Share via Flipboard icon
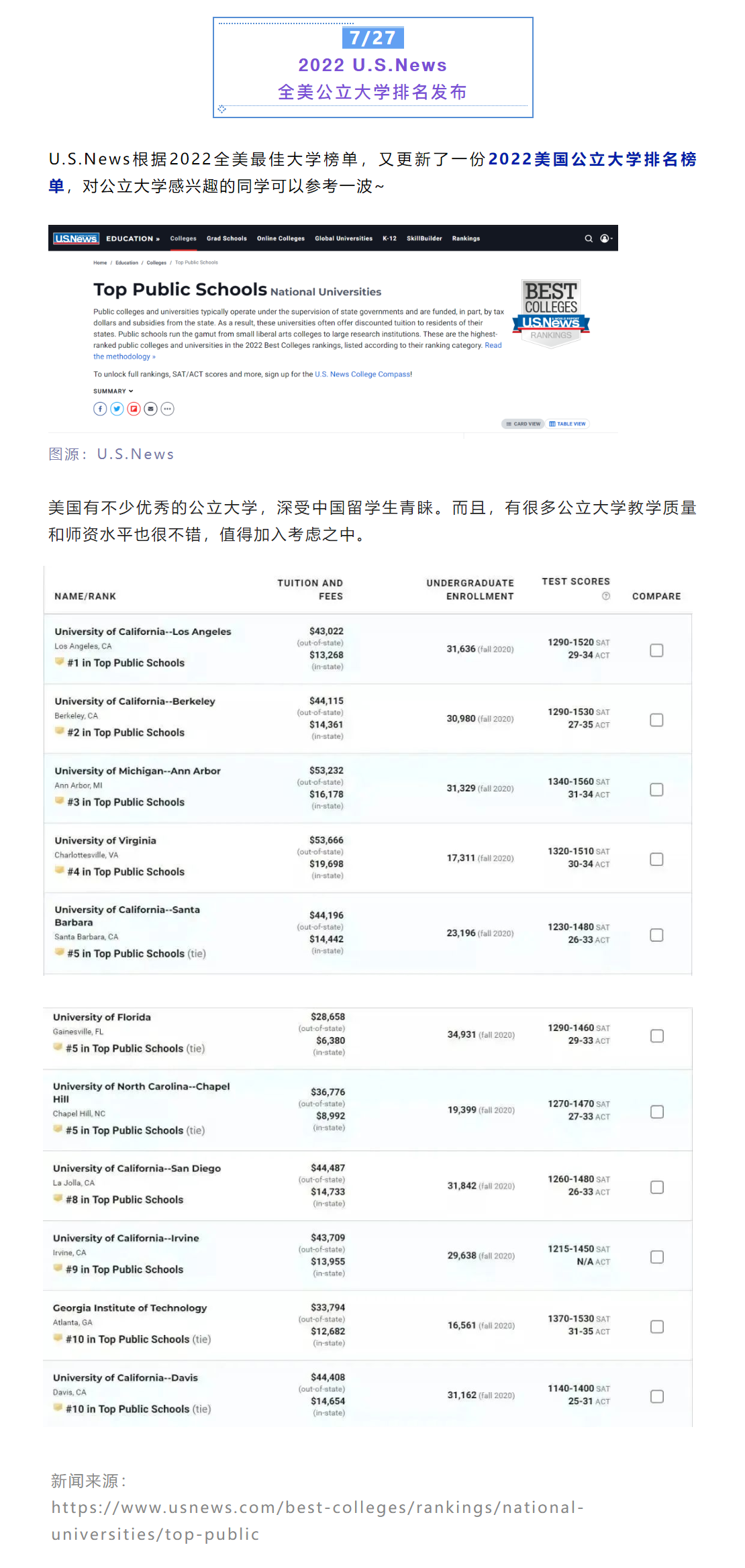The width and height of the screenshot is (745, 1568). click(x=134, y=409)
